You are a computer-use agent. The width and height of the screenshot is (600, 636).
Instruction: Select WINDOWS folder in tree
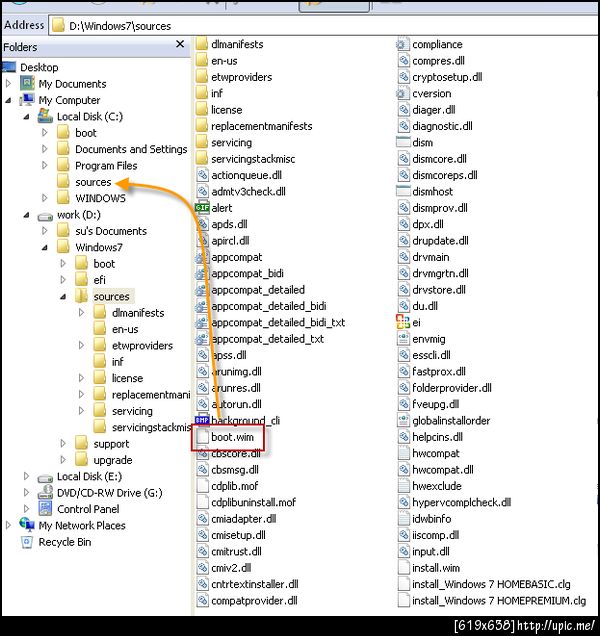(x=100, y=198)
